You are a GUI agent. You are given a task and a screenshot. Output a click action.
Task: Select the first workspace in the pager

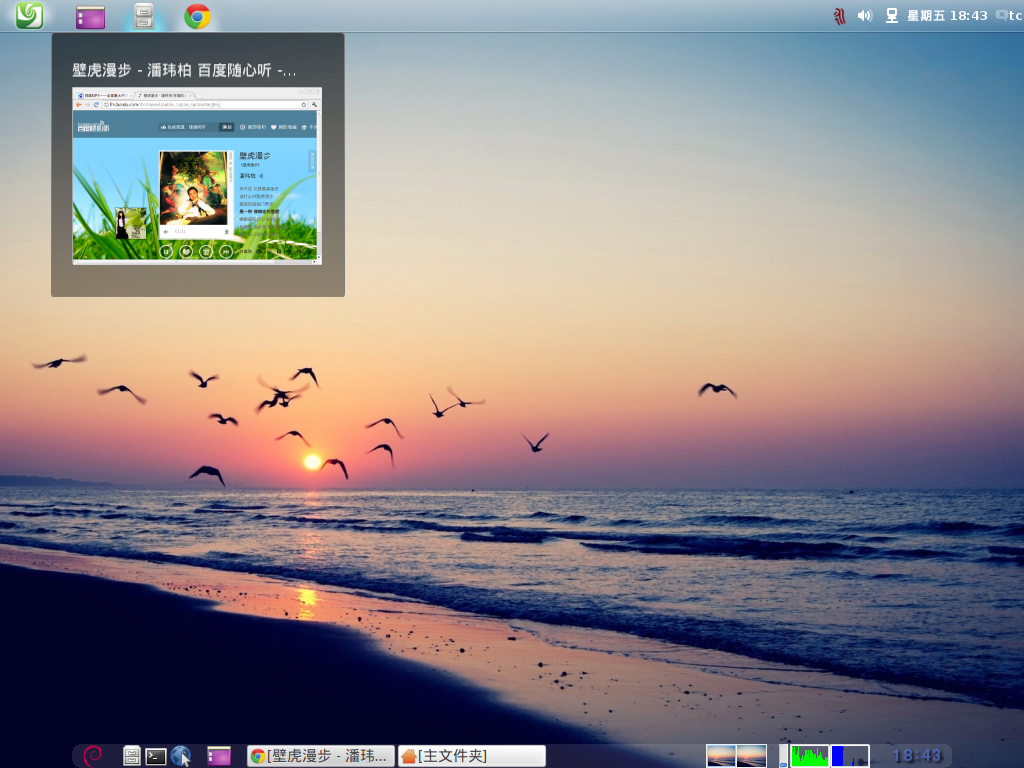coord(721,756)
